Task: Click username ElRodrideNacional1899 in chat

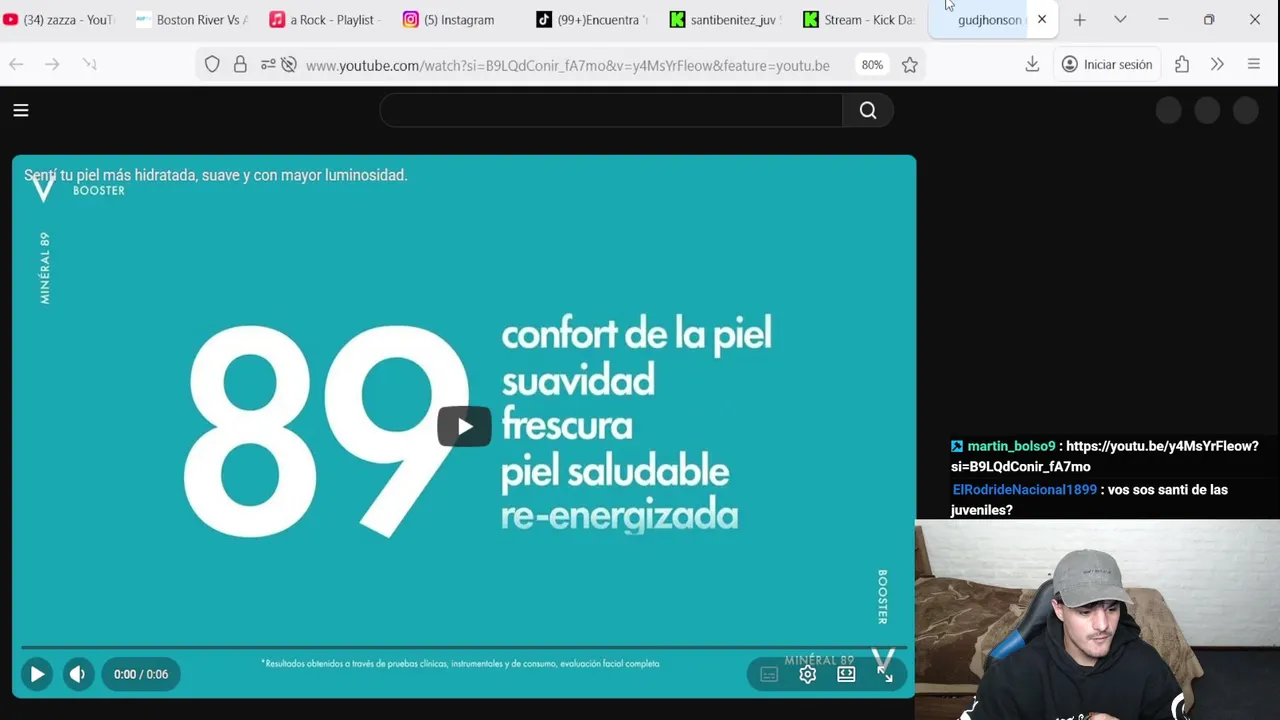Action: coord(1025,490)
